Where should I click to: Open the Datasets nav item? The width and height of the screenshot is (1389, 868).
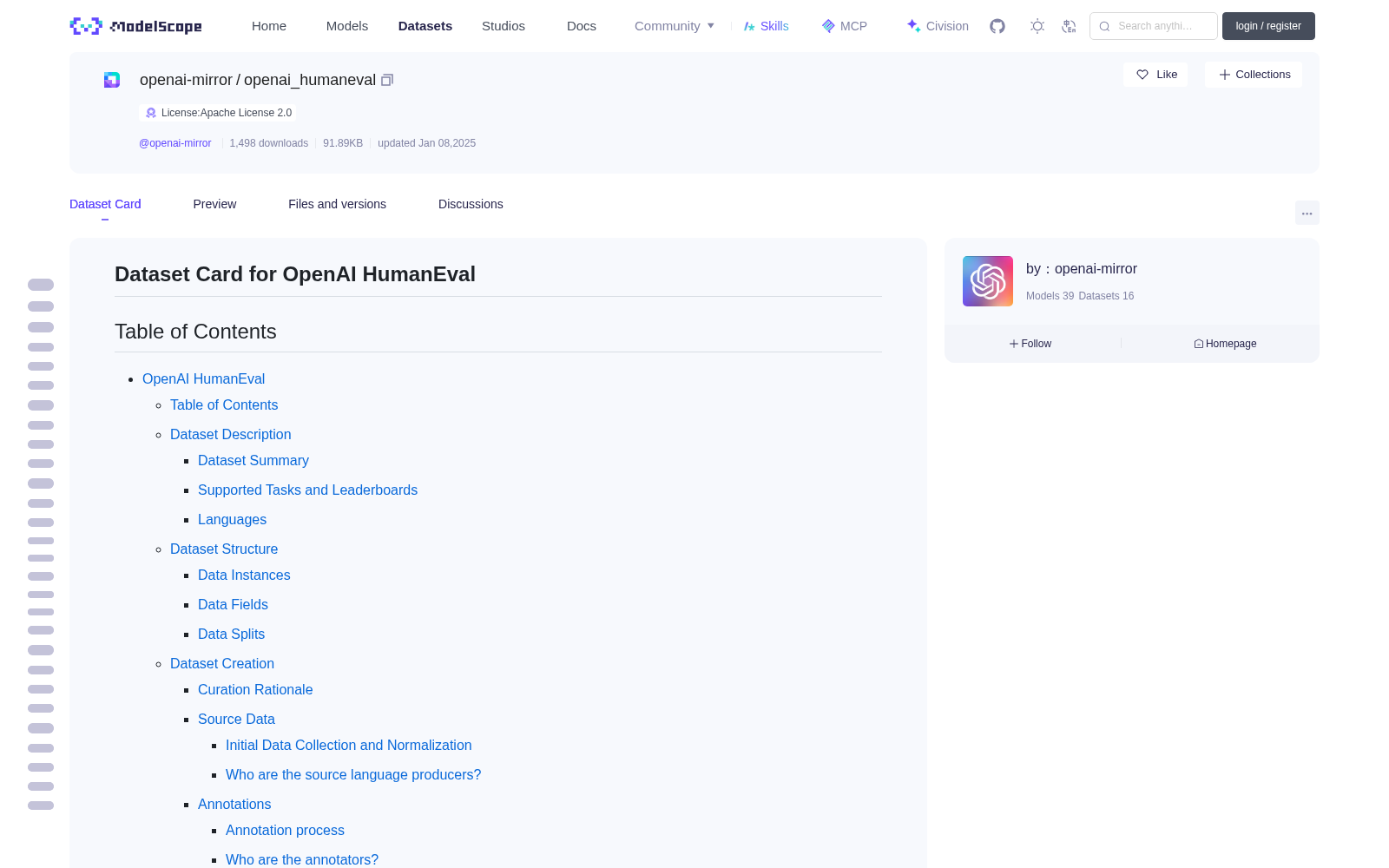pyautogui.click(x=425, y=26)
